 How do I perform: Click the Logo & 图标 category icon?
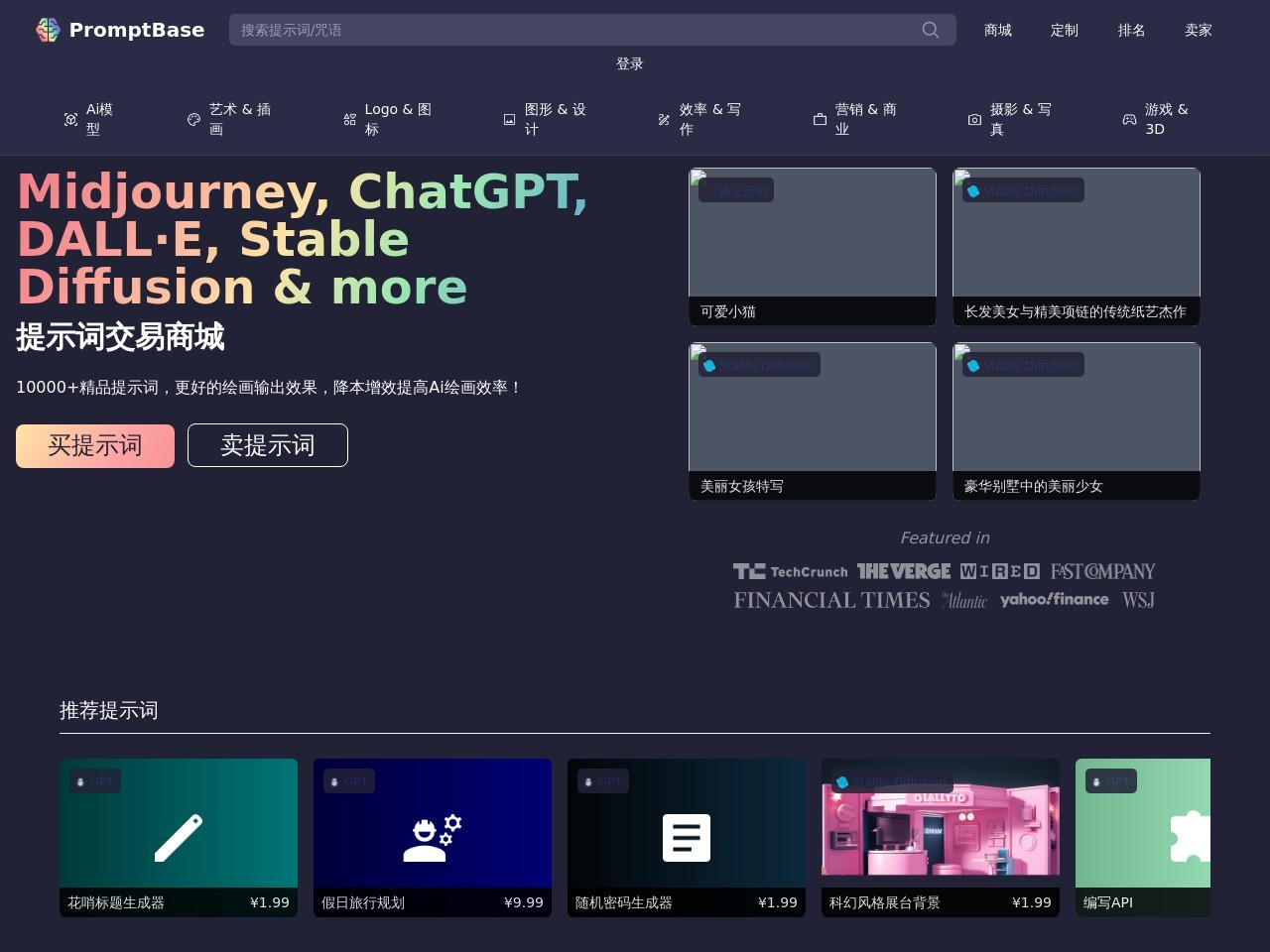[x=349, y=119]
